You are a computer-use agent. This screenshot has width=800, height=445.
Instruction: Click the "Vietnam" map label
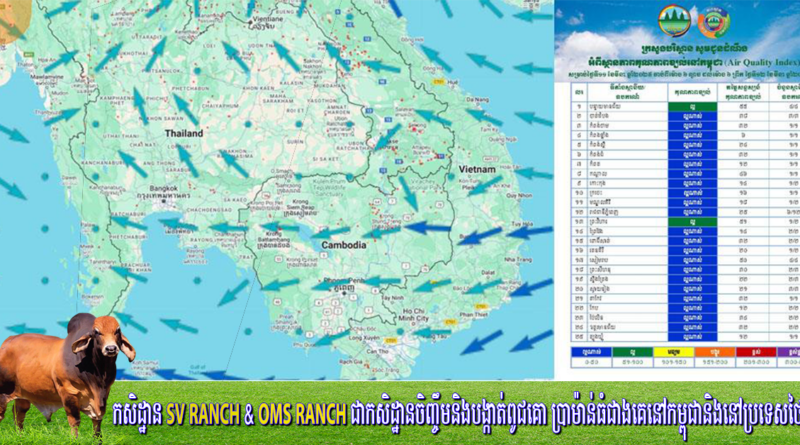pyautogui.click(x=477, y=169)
